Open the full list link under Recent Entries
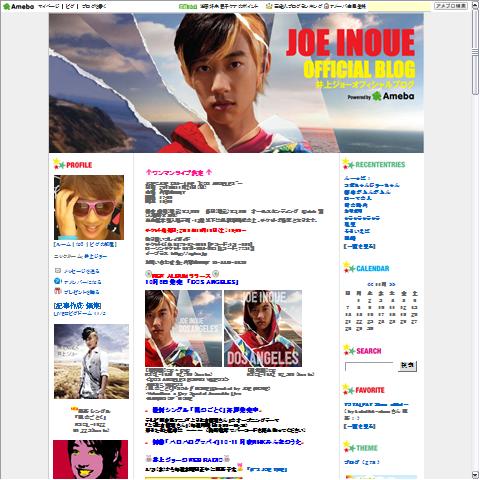Image resolution: width=480 pixels, height=480 pixels. pos(360,246)
